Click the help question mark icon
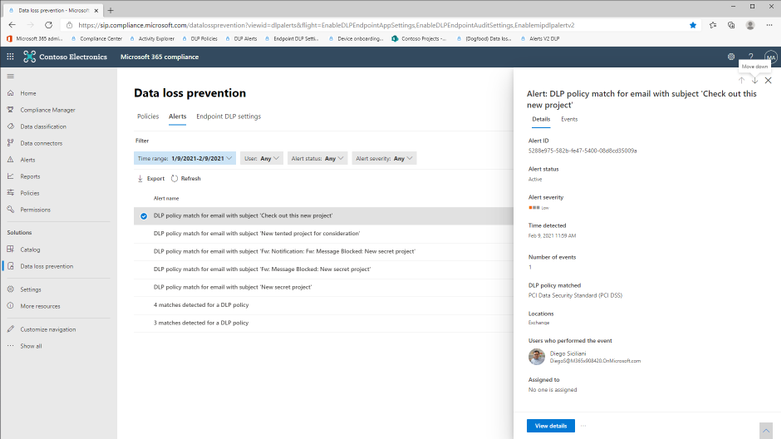This screenshot has width=781, height=439. [x=751, y=57]
